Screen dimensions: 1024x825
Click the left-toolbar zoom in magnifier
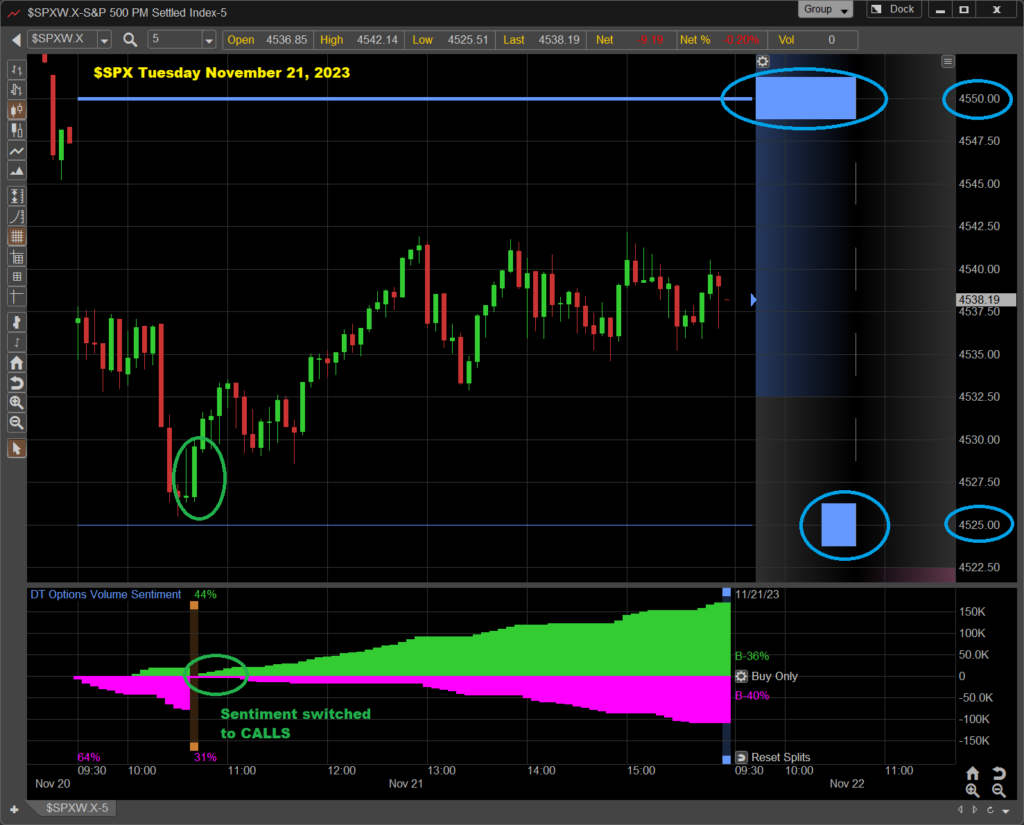[17, 402]
